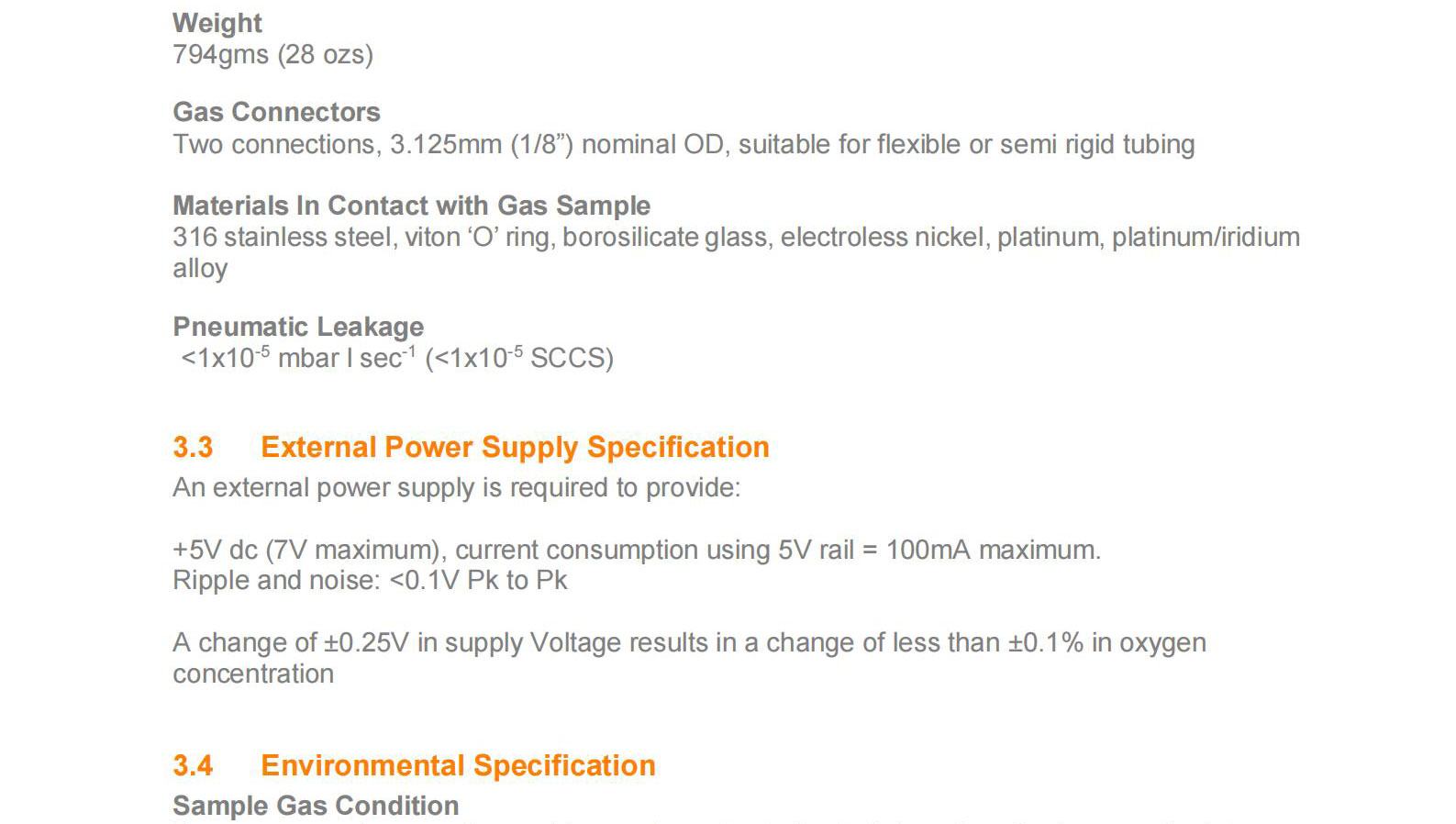The height and width of the screenshot is (824, 1456).
Task: Select the "Gas Connectors" heading
Action: pos(276,112)
